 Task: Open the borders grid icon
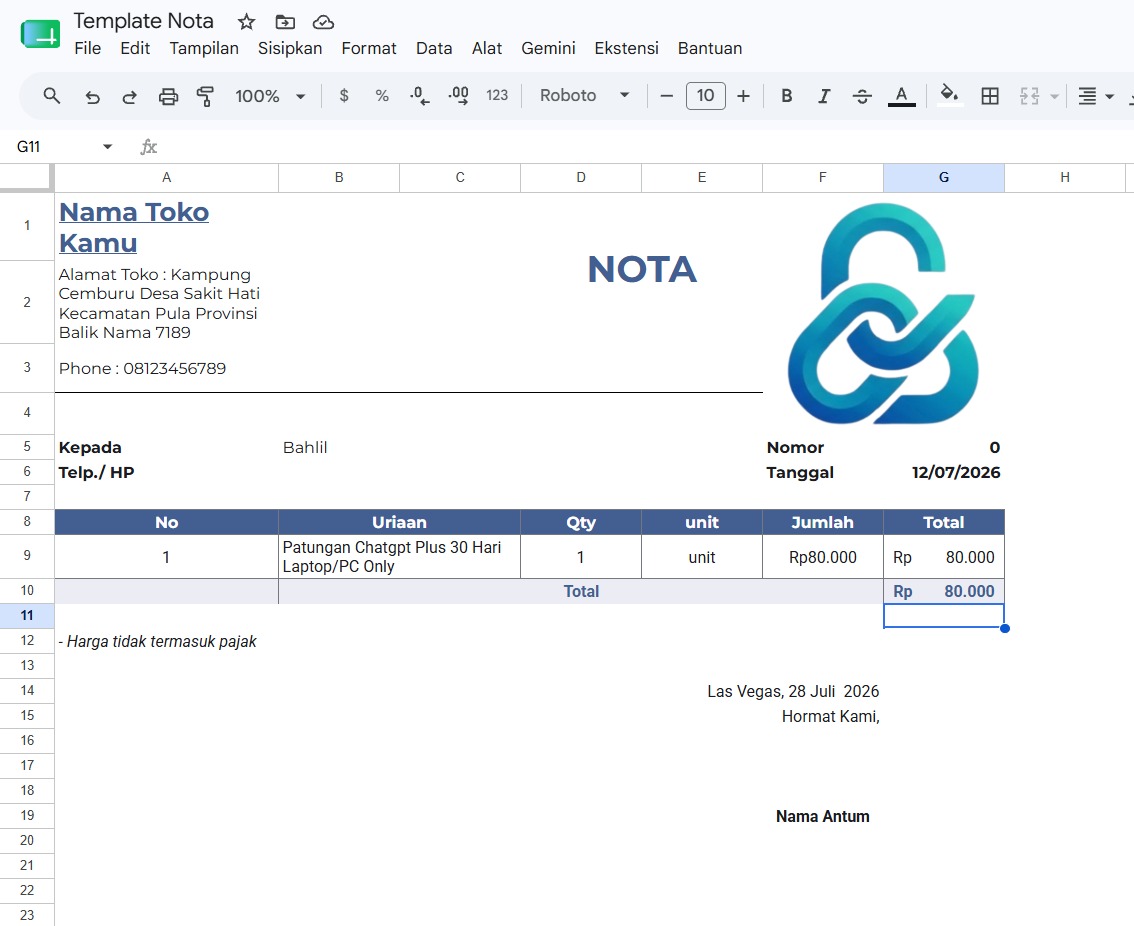[x=989, y=95]
